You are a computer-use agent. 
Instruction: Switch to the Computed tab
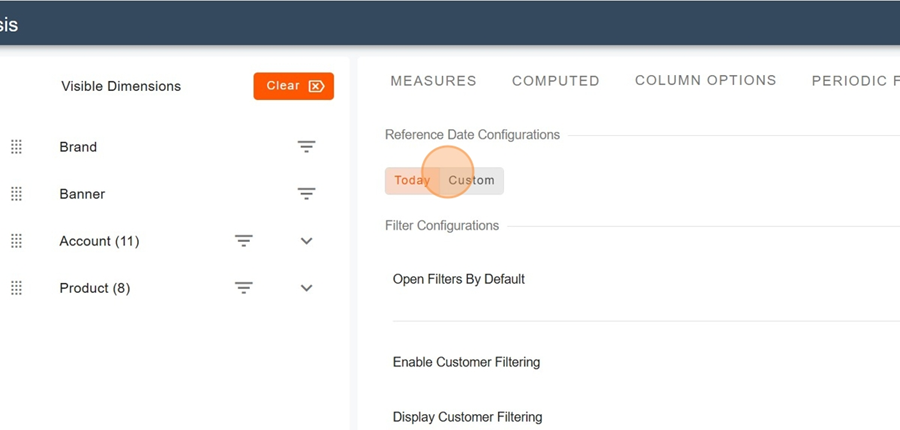tap(556, 81)
